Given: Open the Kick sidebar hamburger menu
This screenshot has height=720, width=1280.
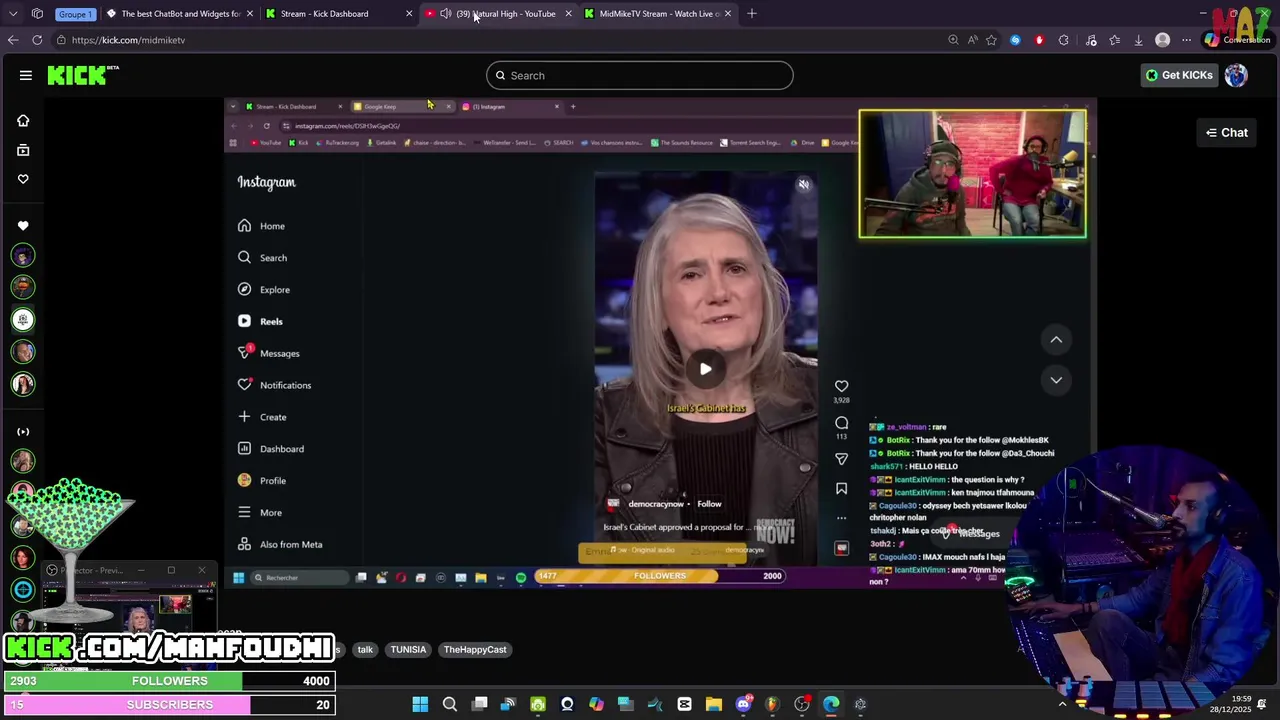Looking at the screenshot, I should [26, 75].
